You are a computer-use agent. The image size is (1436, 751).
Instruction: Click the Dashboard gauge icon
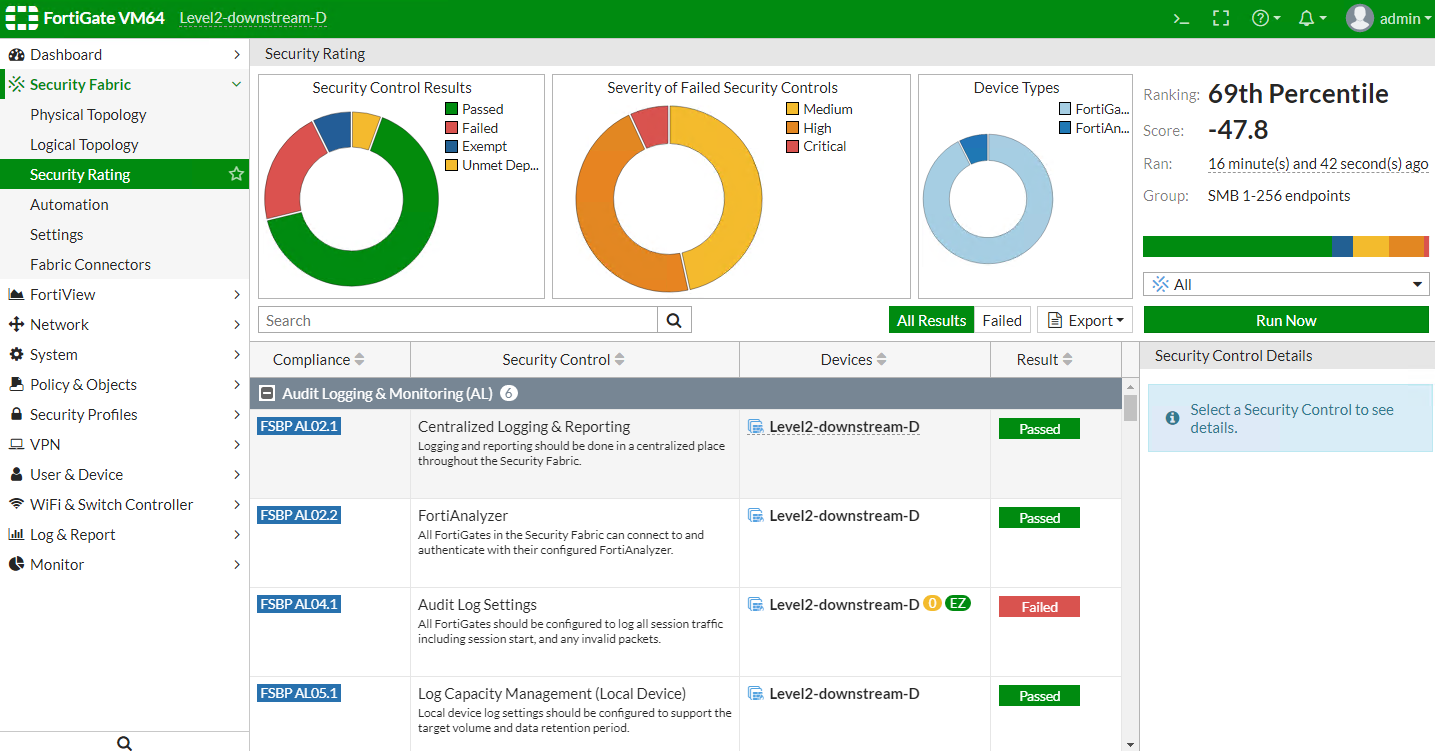tap(16, 55)
